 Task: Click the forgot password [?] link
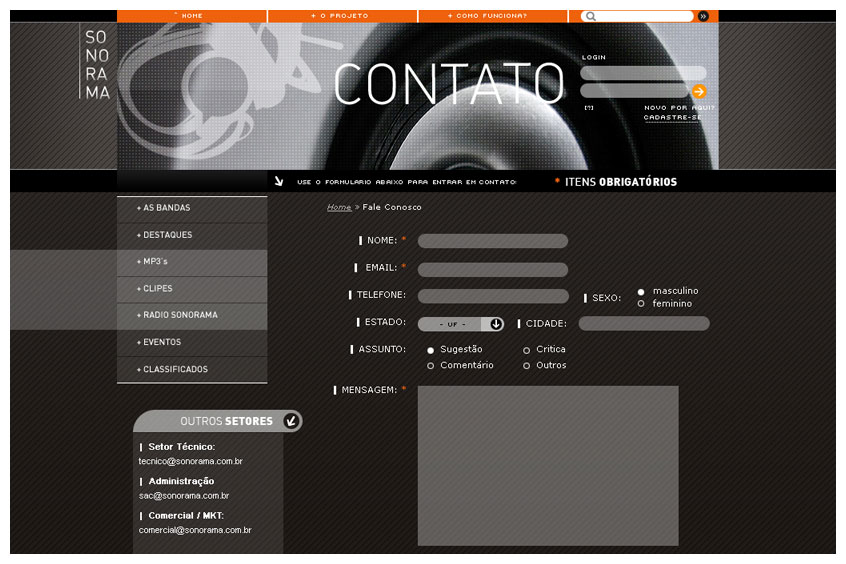click(x=589, y=108)
